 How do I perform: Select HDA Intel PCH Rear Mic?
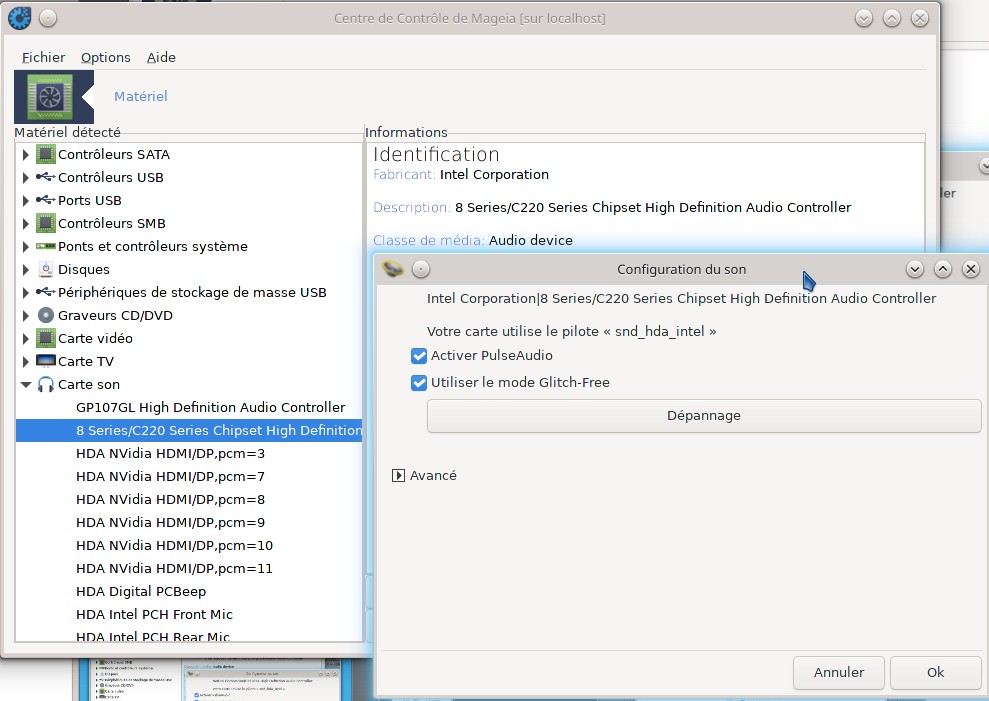pyautogui.click(x=153, y=637)
